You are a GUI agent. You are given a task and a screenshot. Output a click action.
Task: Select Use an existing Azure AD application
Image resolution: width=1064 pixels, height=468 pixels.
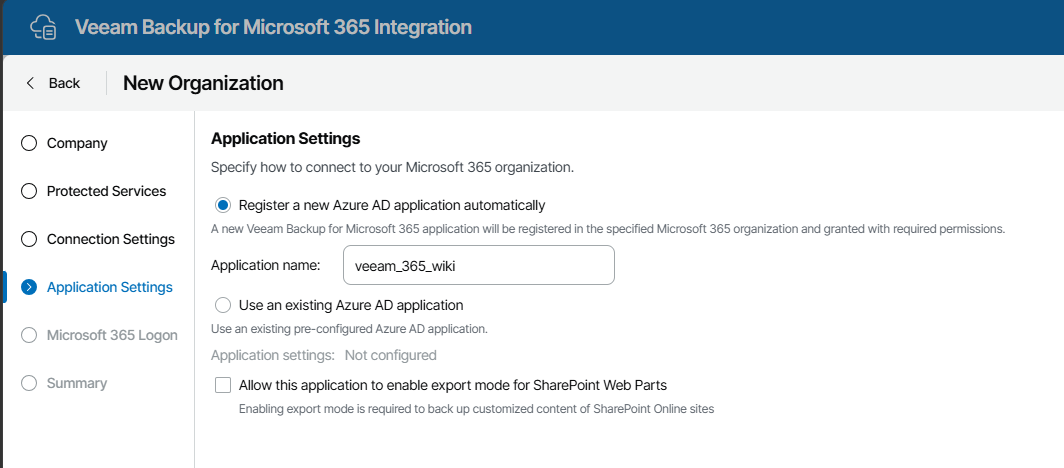[x=223, y=305]
